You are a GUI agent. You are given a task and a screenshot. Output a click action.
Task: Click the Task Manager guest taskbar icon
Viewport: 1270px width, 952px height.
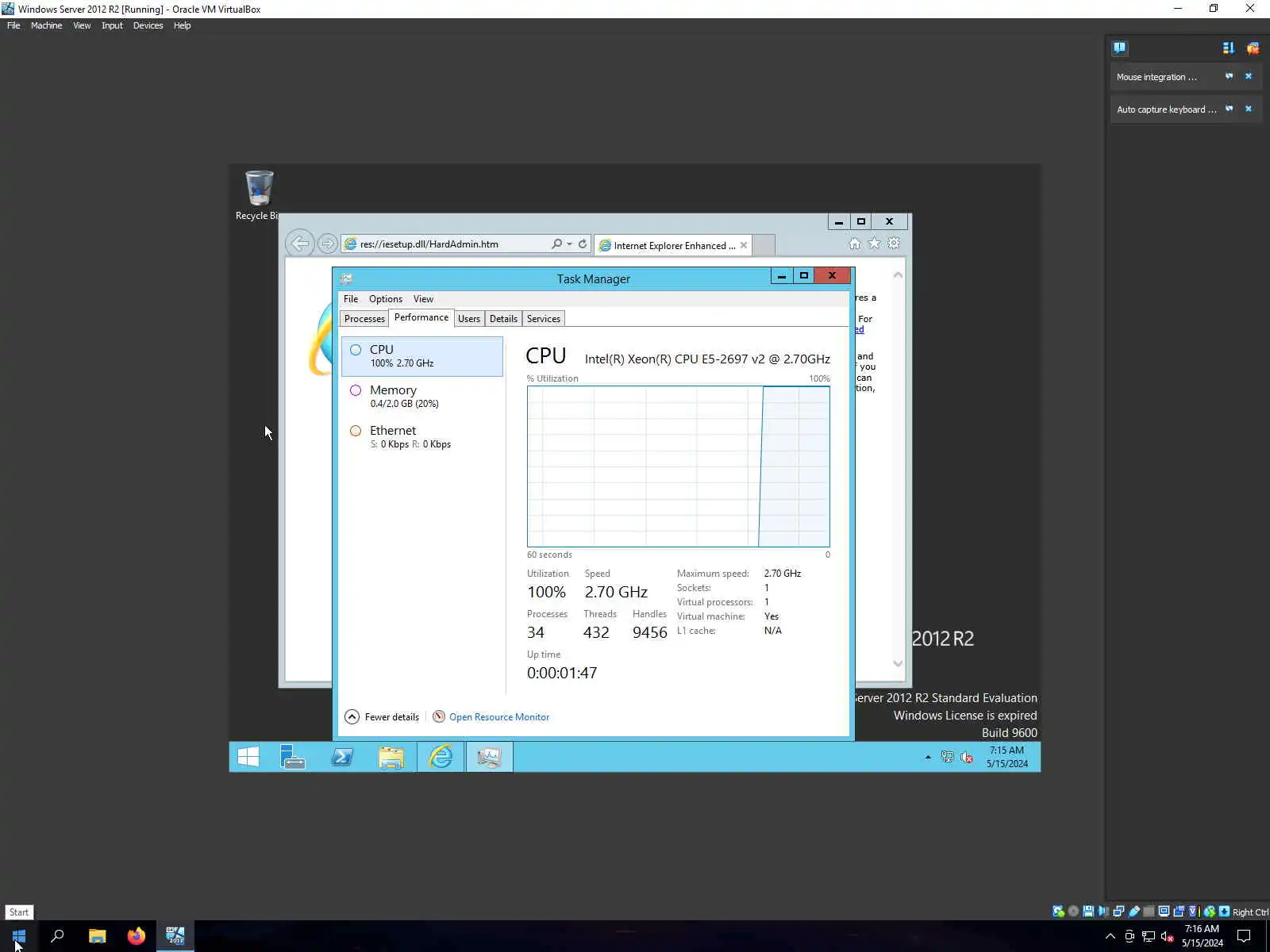pos(489,757)
